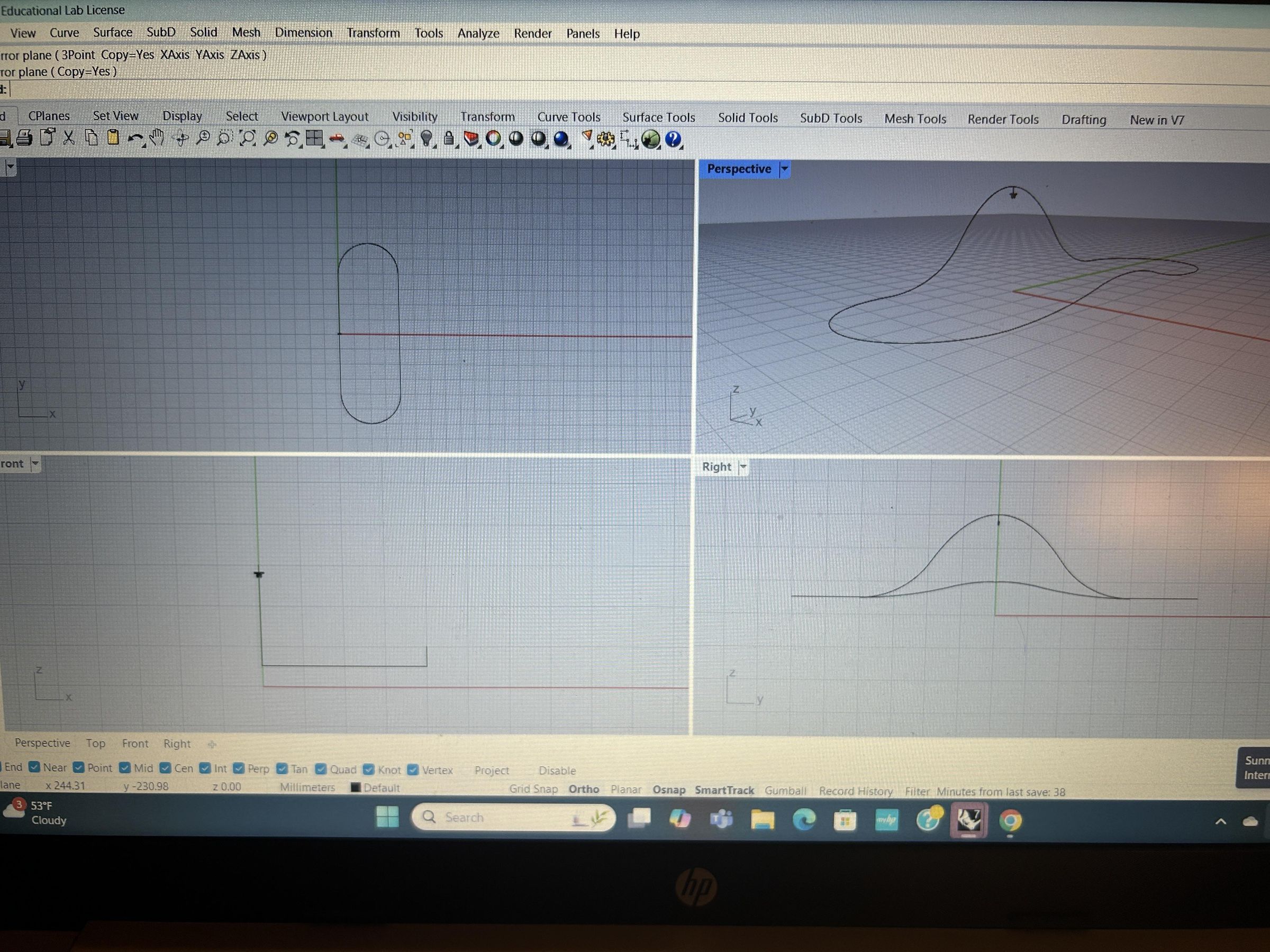Toggle Ortho mode in the status bar
Image resolution: width=1270 pixels, height=952 pixels.
tap(584, 790)
